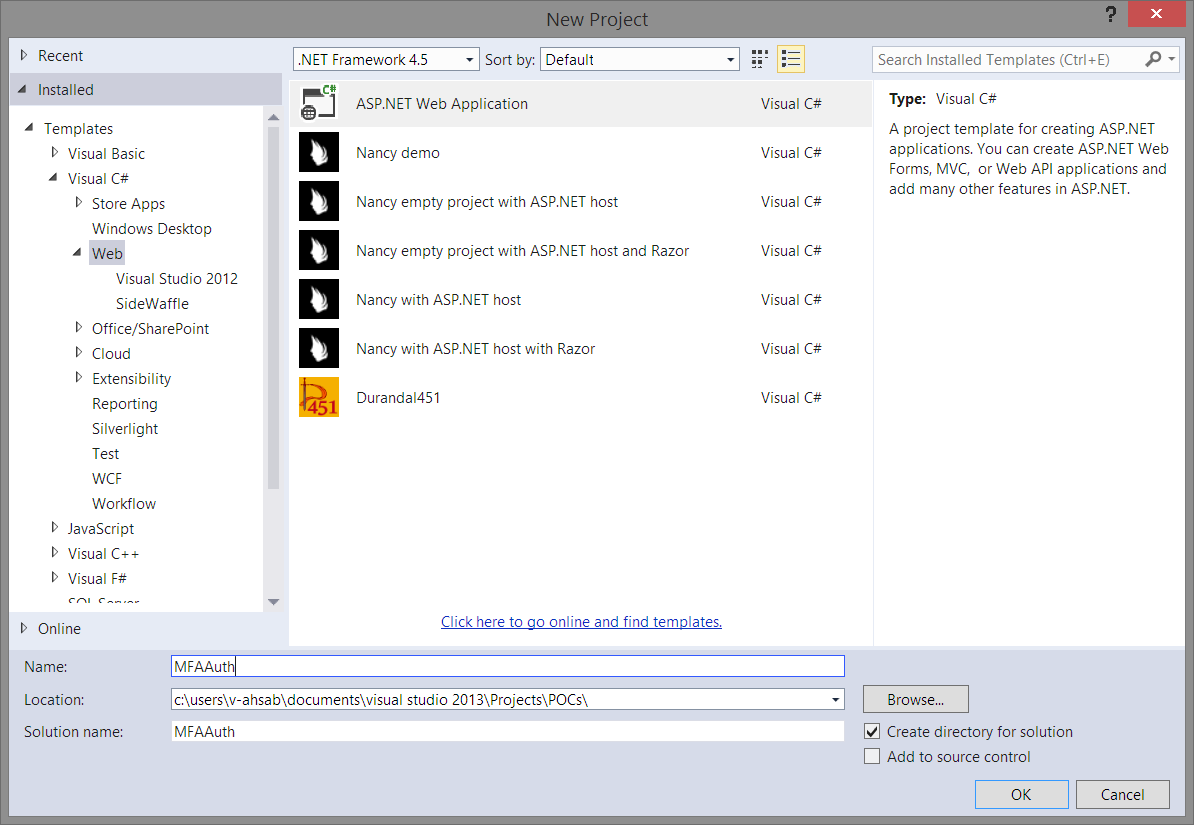Image resolution: width=1194 pixels, height=825 pixels.
Task: Click the tree scrollbar down arrow
Action: 273,602
